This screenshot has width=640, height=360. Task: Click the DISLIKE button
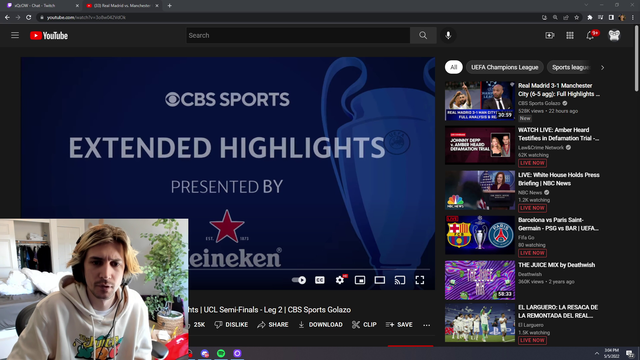231,325
